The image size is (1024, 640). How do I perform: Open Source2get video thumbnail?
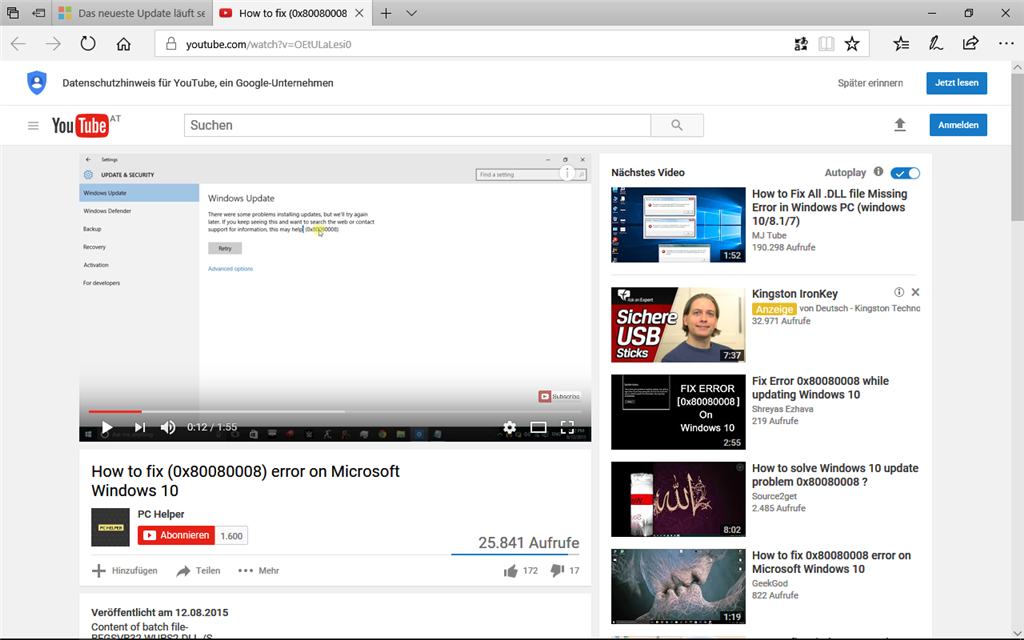(x=678, y=499)
